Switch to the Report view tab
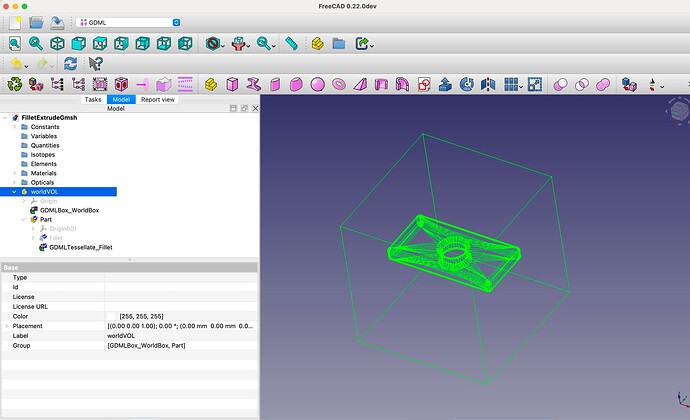690x420 pixels. (158, 99)
